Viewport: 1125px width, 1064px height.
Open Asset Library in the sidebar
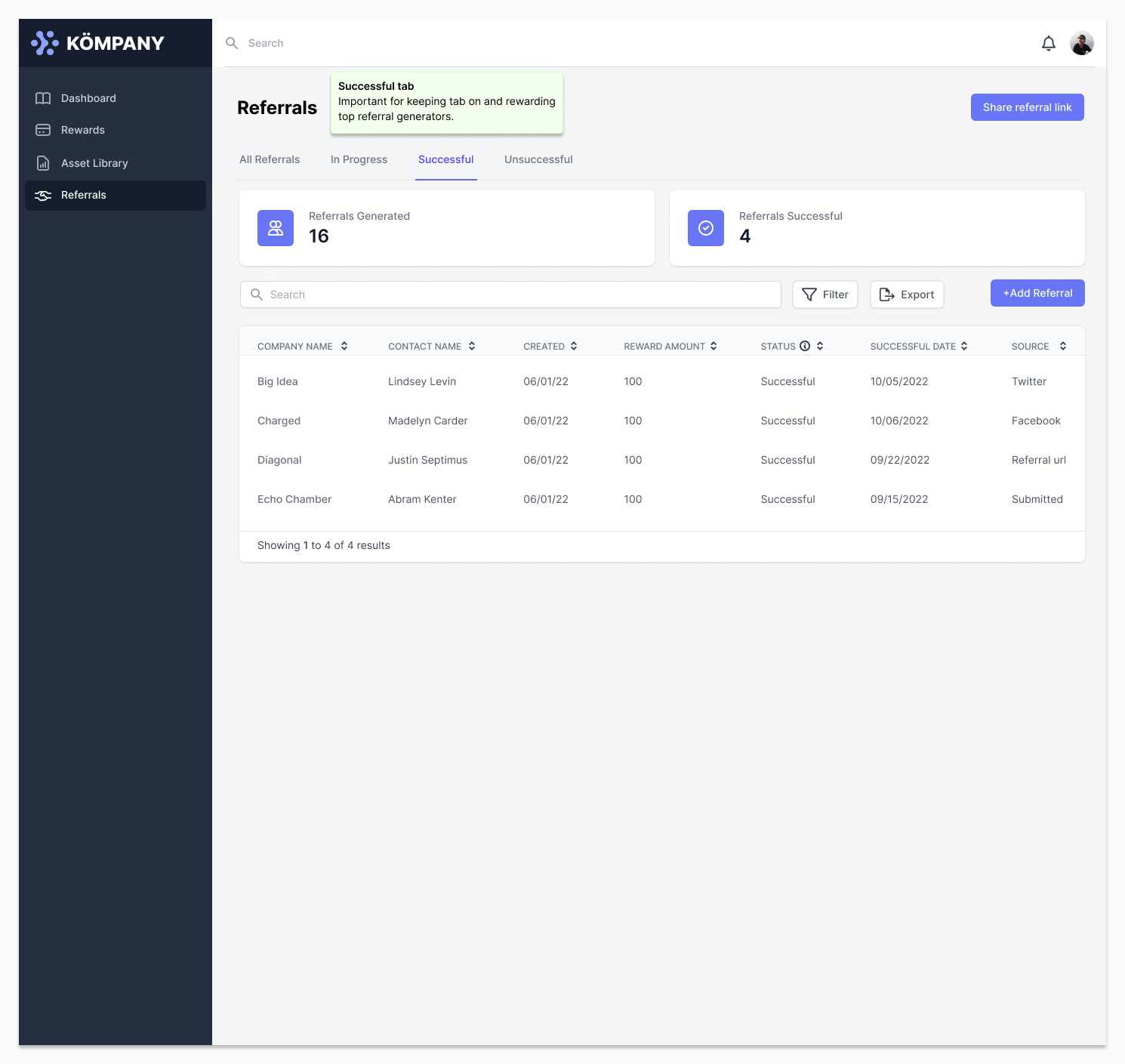pyautogui.click(x=94, y=163)
